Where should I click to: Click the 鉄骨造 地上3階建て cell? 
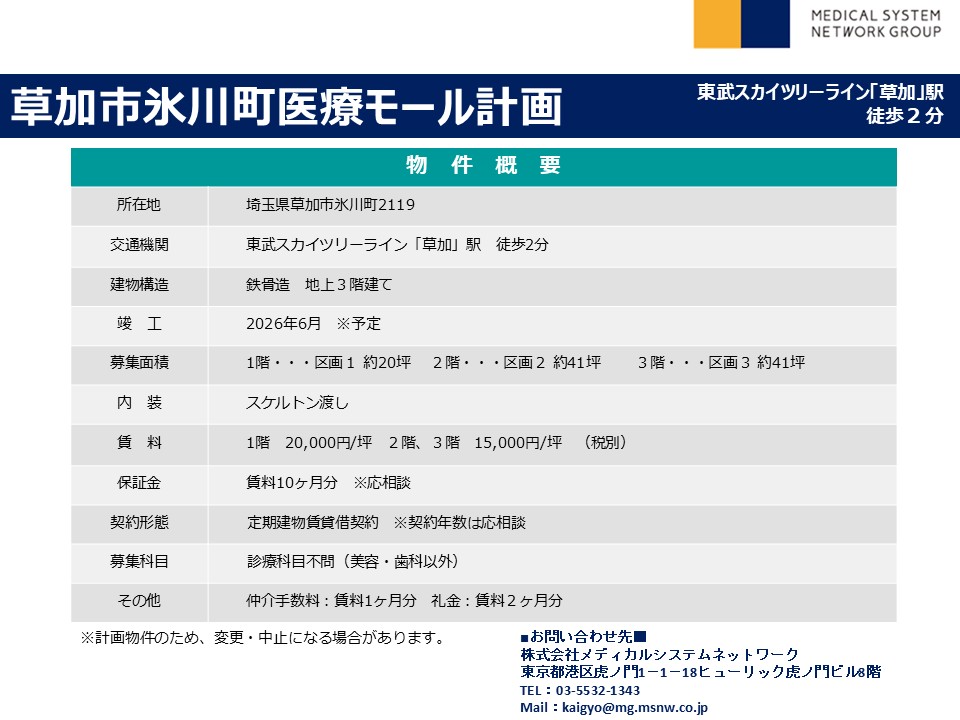pos(319,285)
